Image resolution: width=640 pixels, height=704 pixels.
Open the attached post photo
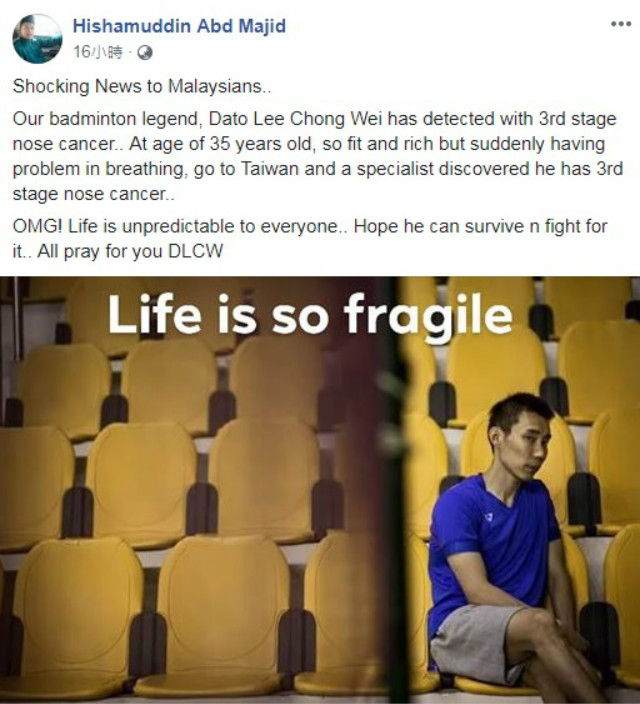320,490
